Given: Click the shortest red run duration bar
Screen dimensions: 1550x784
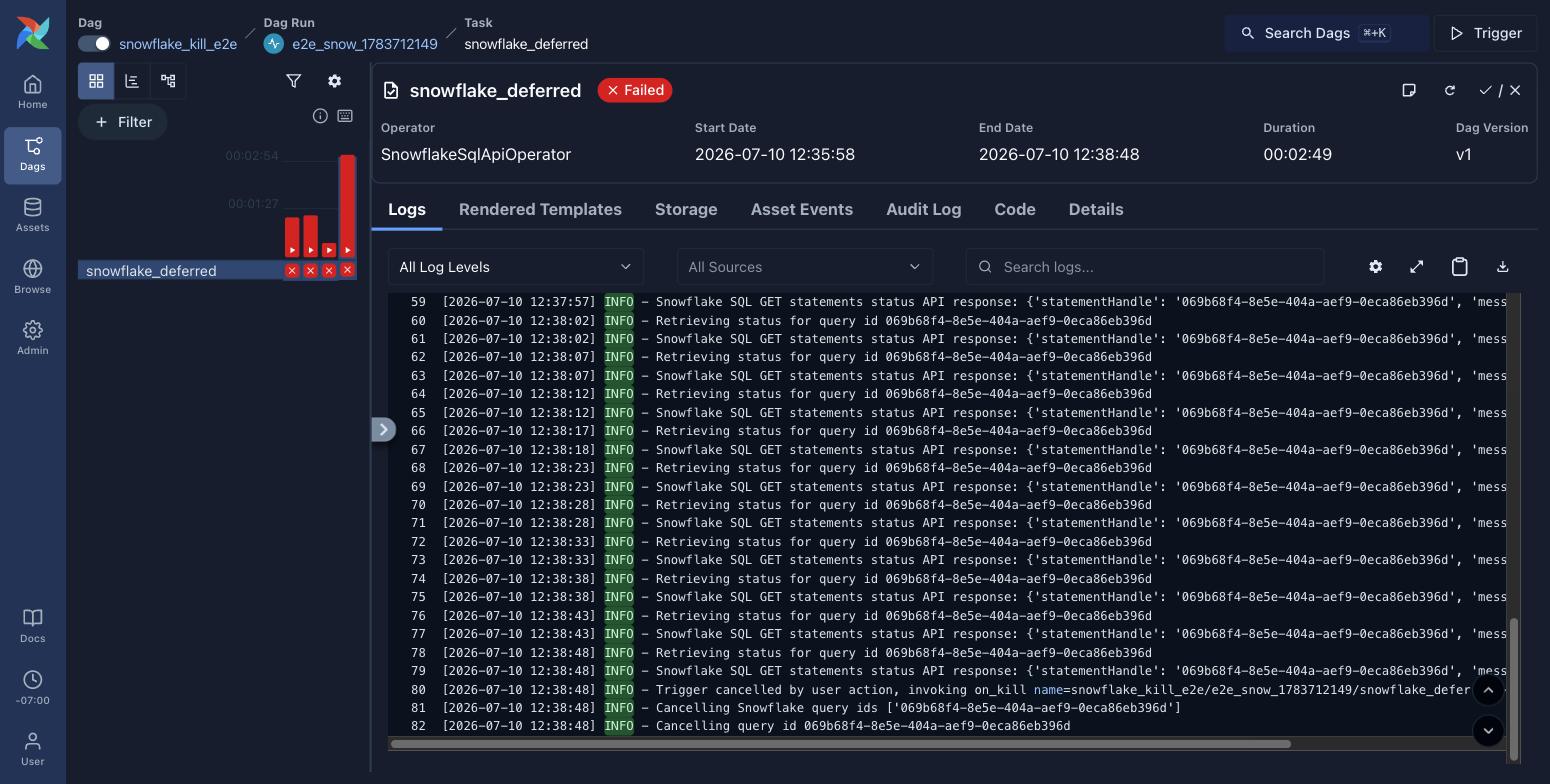Looking at the screenshot, I should [x=329, y=250].
